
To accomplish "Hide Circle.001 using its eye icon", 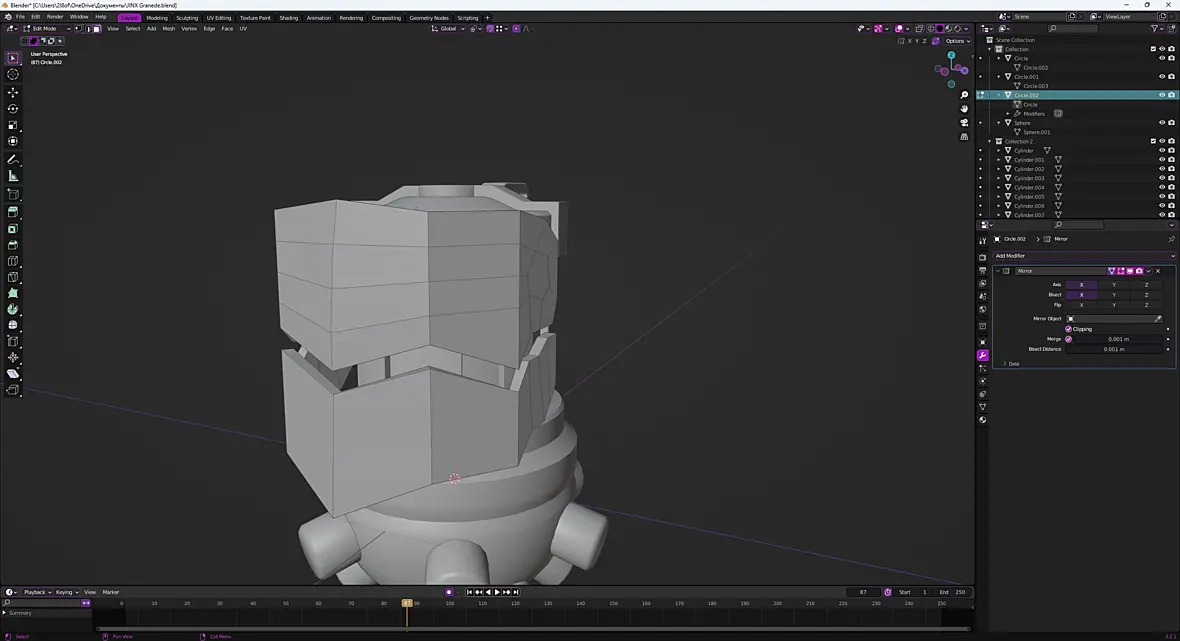I will [x=1161, y=77].
